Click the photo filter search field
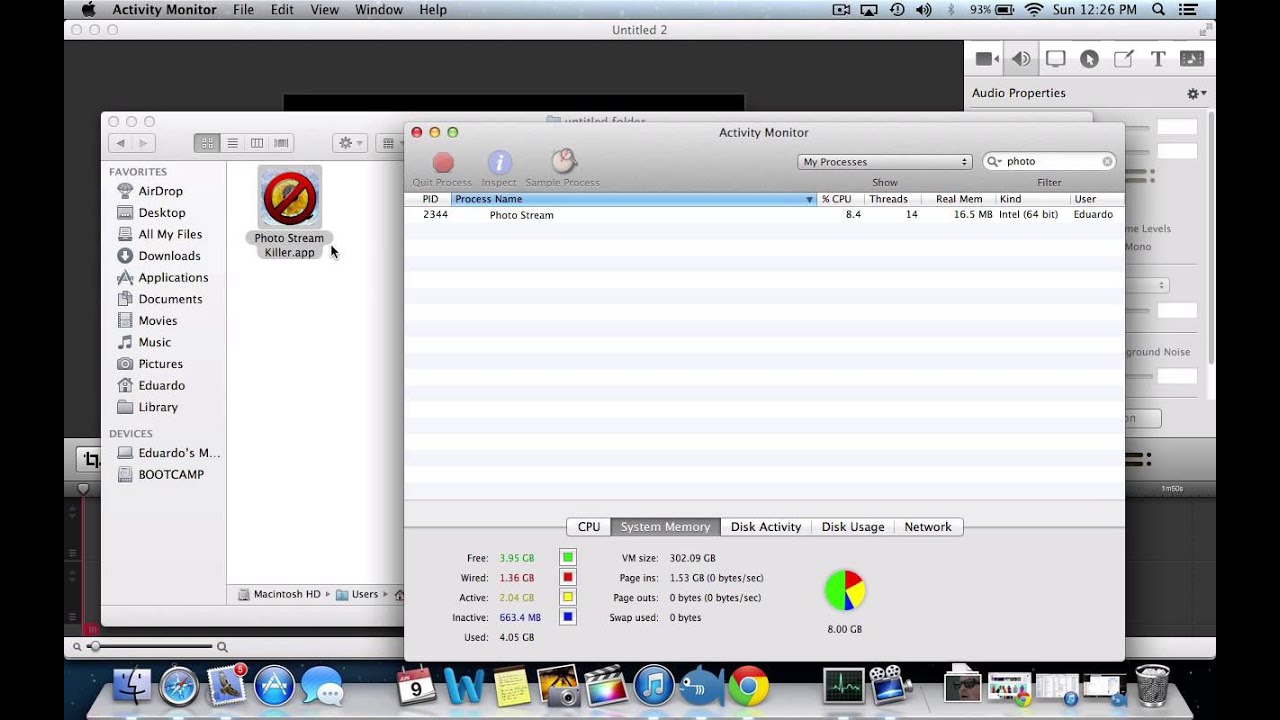Screen dimensions: 1280x720 click(1050, 161)
